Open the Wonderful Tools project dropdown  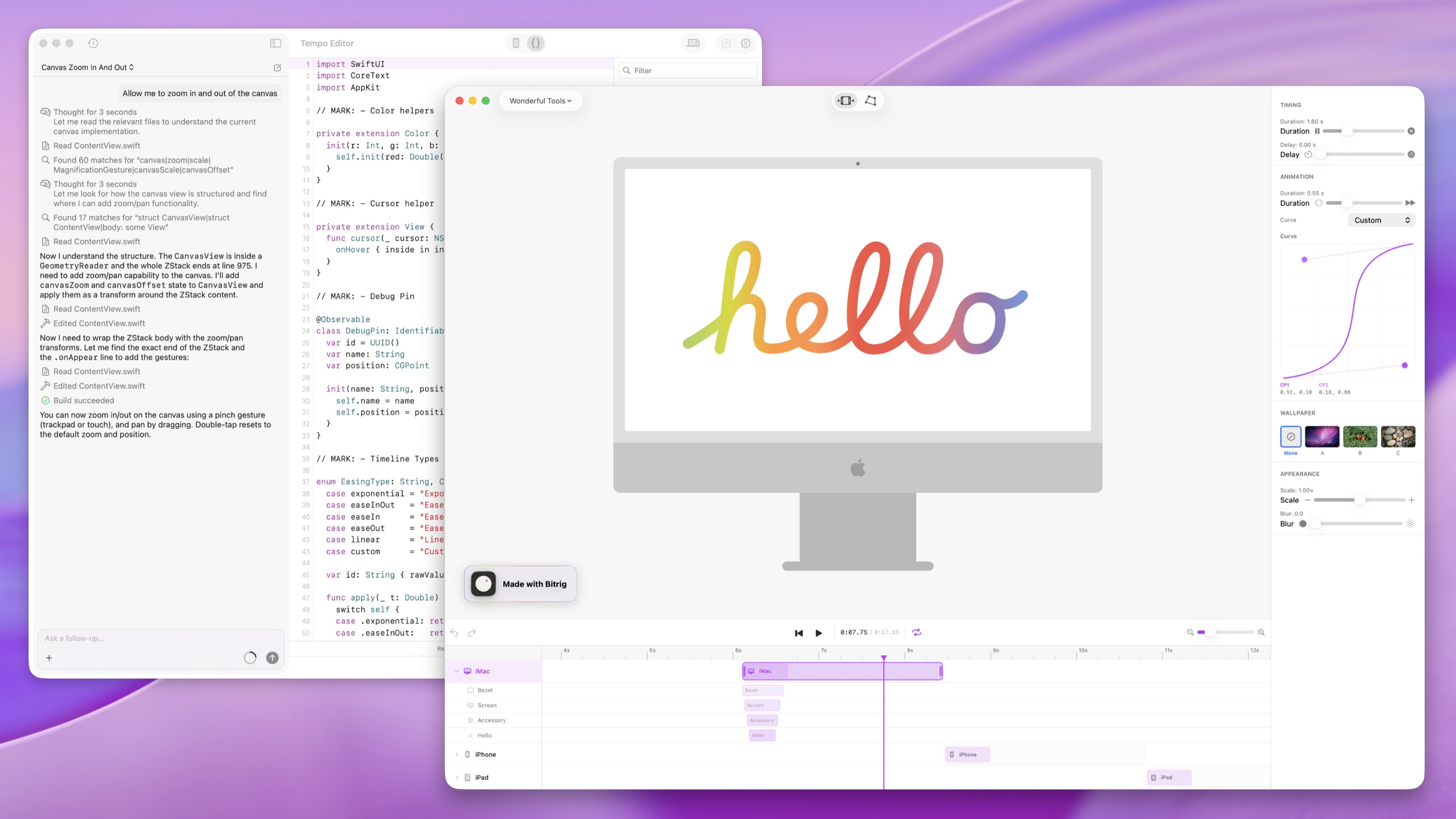(540, 100)
